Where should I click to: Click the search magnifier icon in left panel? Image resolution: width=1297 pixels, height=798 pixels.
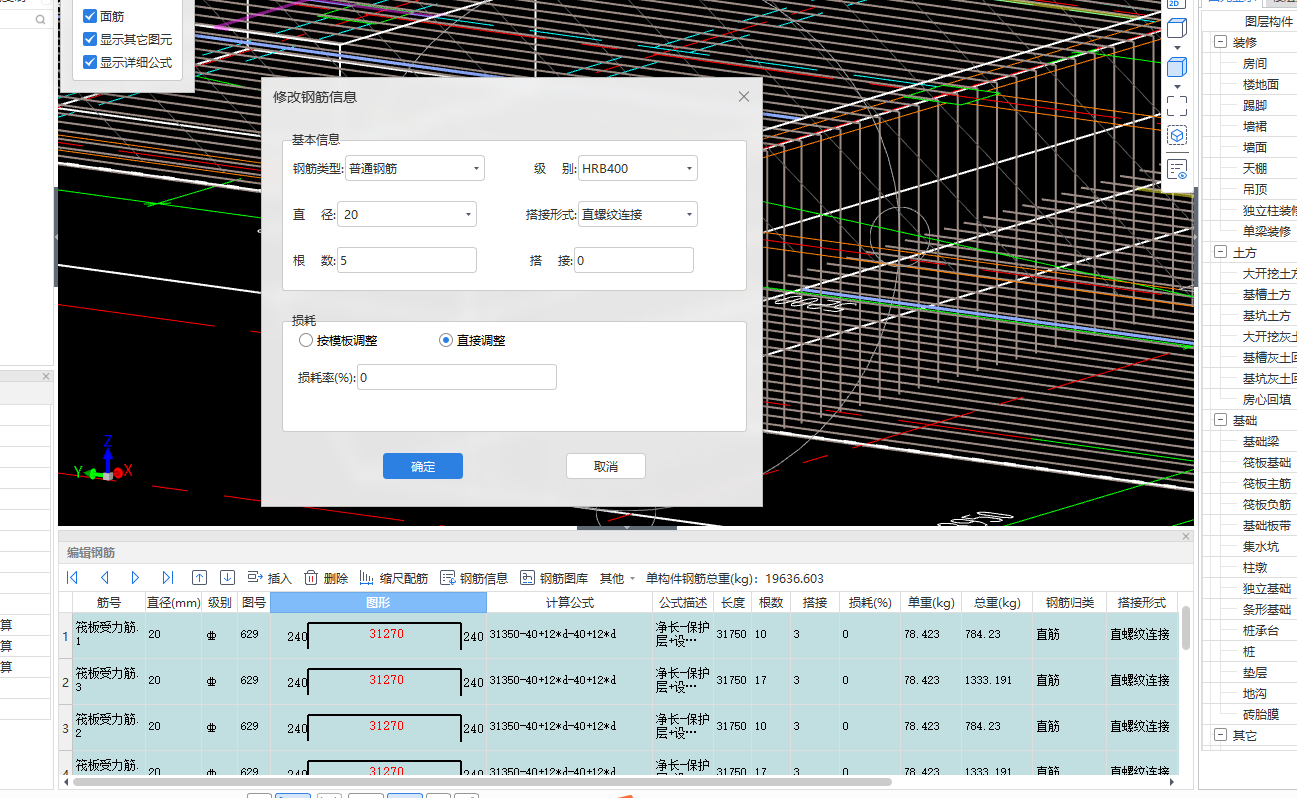tap(41, 20)
